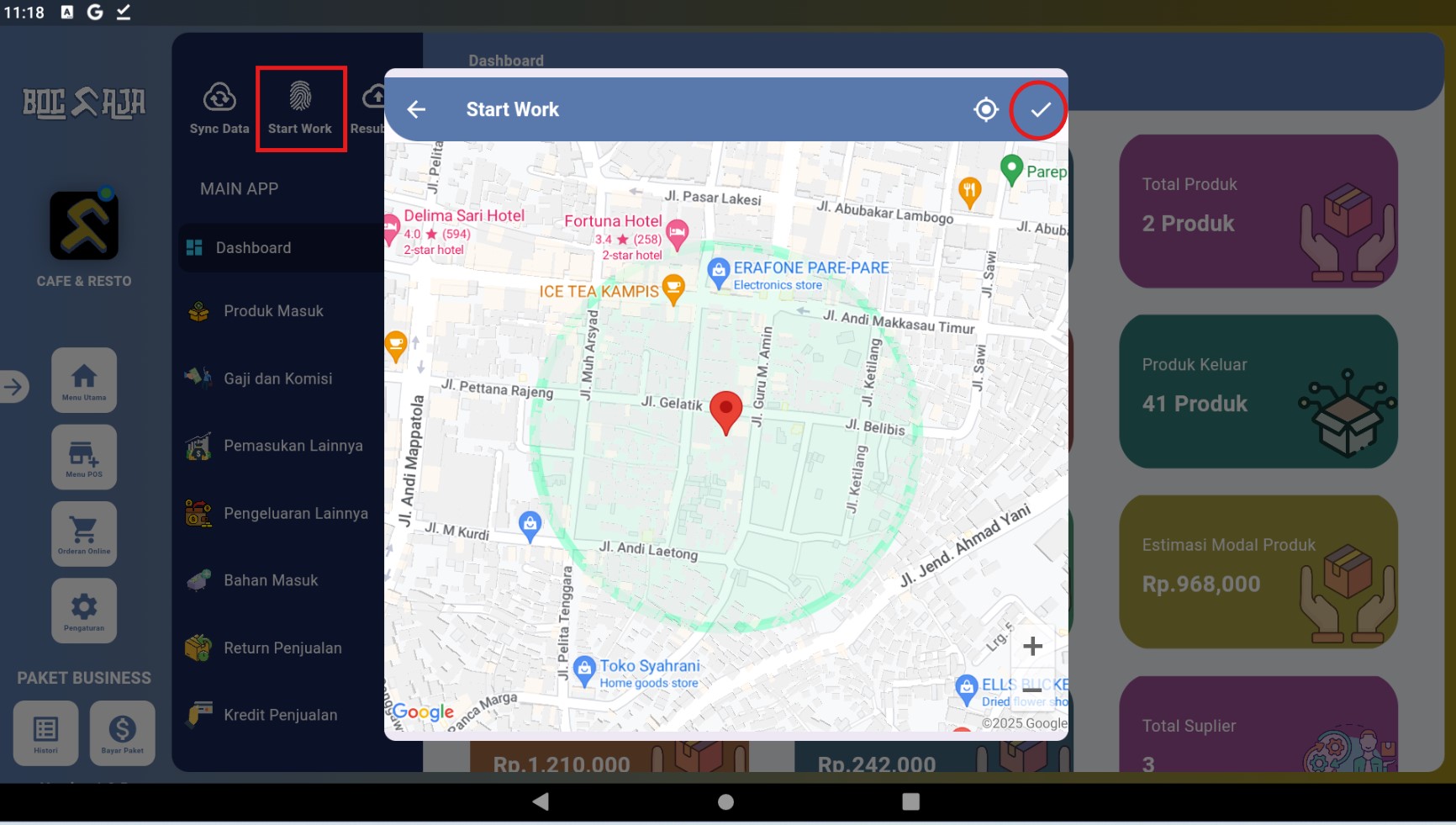Open Orderan Online cart icon
Image resolution: width=1456 pixels, height=825 pixels.
coord(84,534)
